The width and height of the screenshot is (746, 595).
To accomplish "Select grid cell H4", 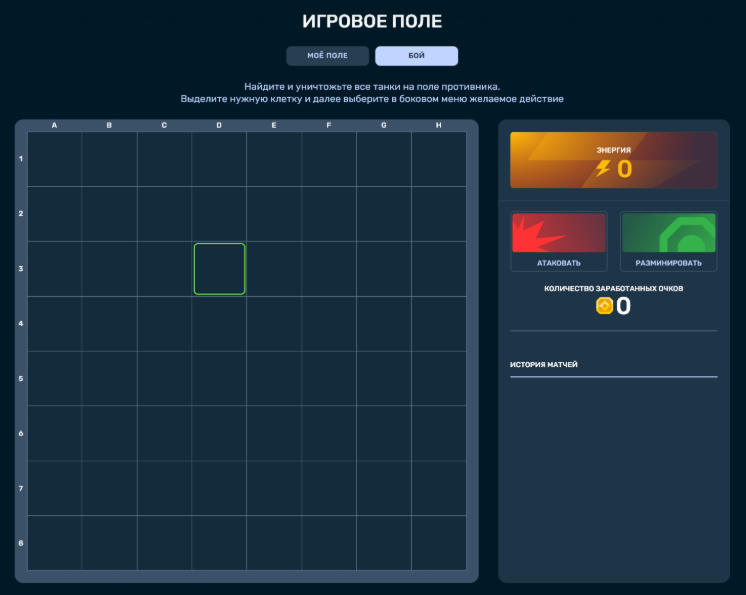I will click(x=439, y=323).
